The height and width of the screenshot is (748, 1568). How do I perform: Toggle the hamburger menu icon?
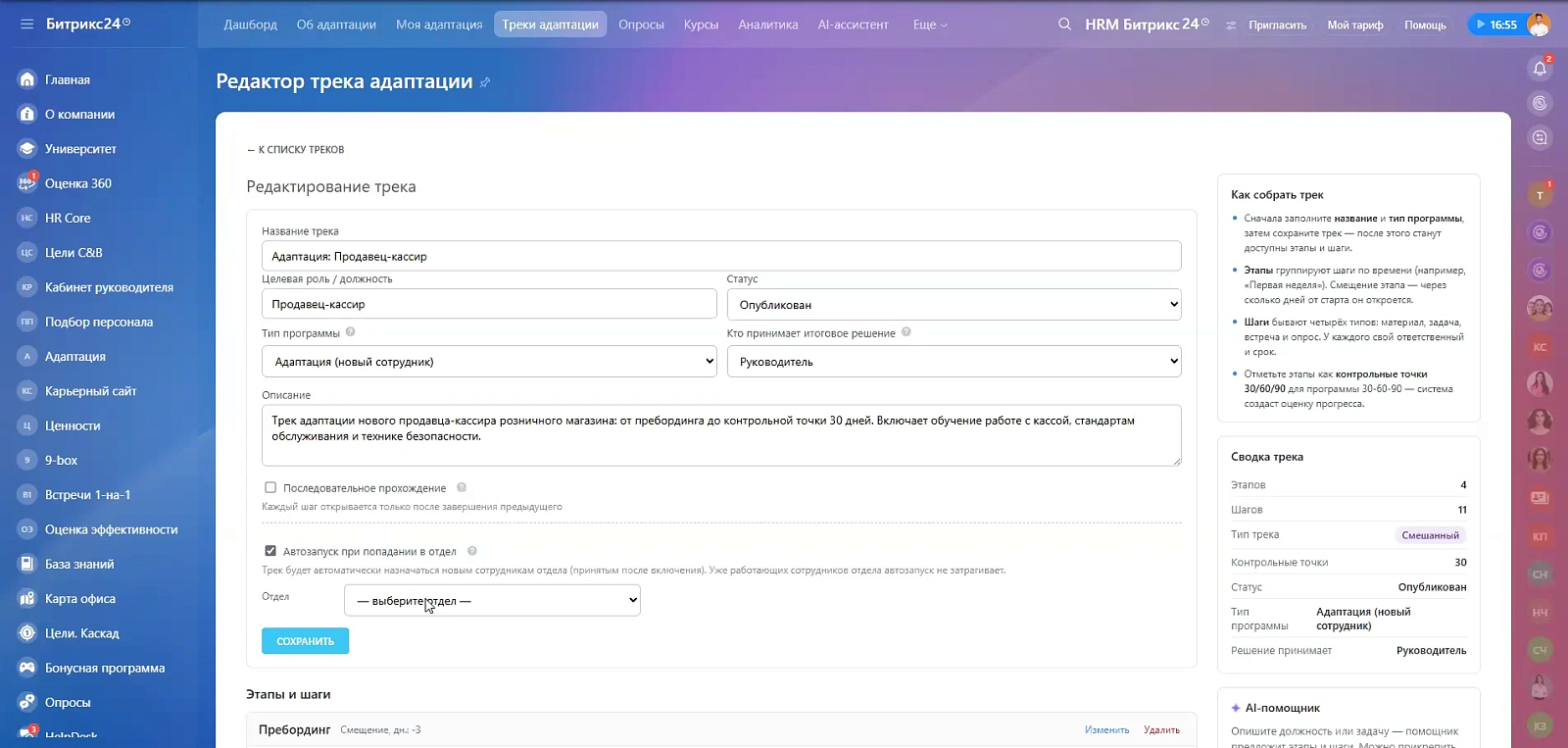pos(26,24)
